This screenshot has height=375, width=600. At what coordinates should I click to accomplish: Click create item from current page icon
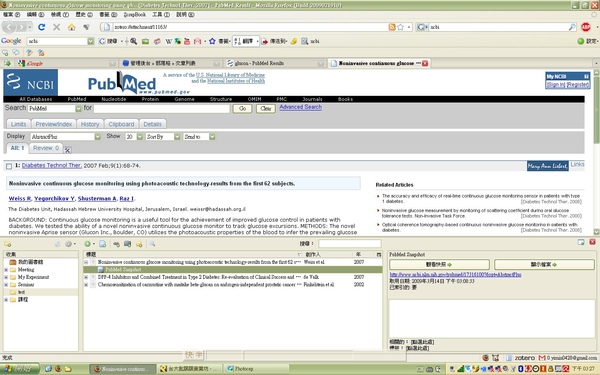[x=103, y=244]
